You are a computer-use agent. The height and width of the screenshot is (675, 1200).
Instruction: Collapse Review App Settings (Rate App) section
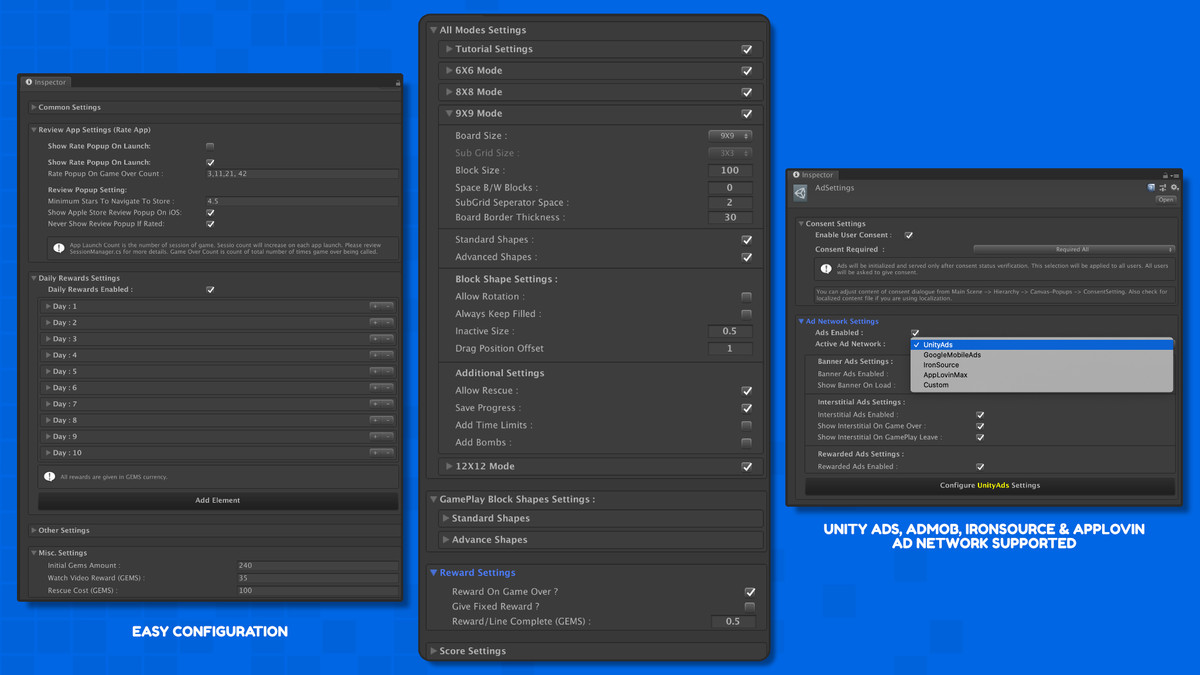click(34, 130)
